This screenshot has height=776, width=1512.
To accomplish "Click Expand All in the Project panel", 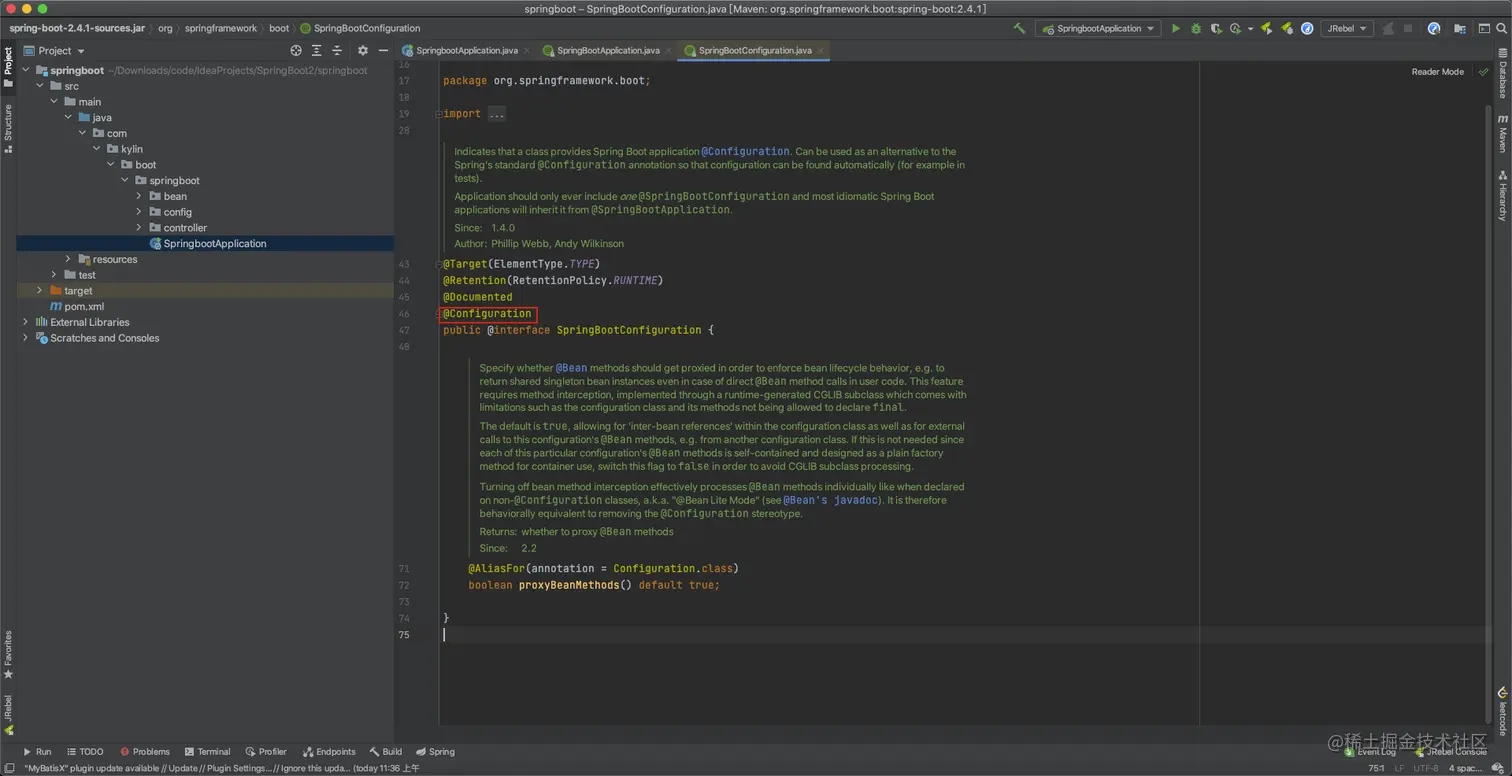I will pos(317,50).
